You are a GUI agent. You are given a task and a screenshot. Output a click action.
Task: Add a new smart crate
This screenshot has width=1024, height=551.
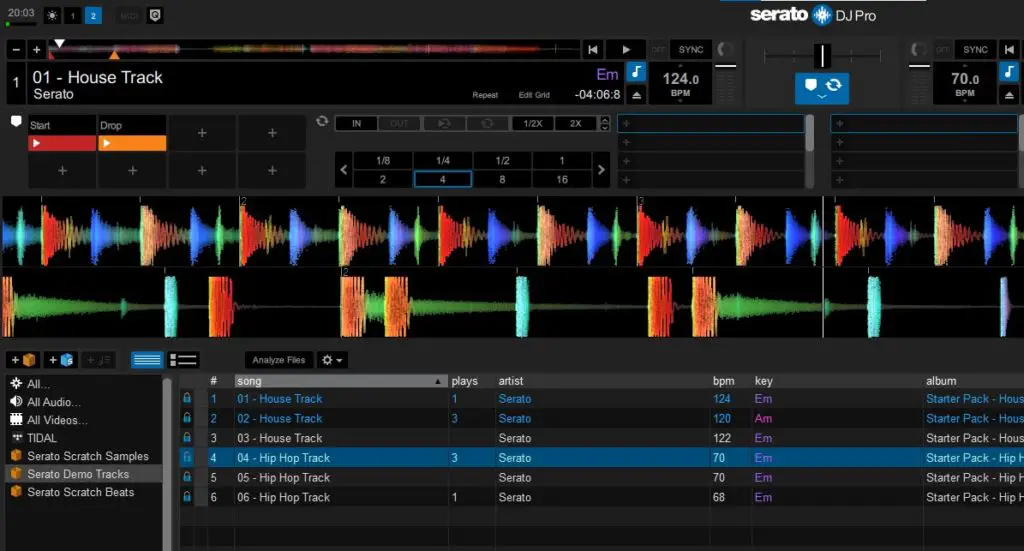click(x=61, y=360)
